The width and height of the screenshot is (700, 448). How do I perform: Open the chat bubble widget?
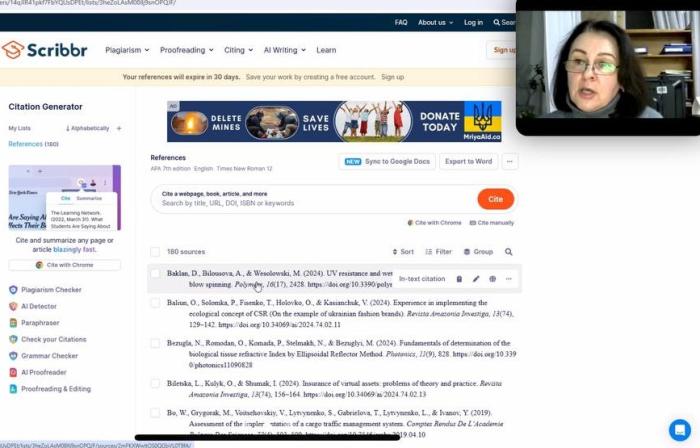[x=679, y=429]
